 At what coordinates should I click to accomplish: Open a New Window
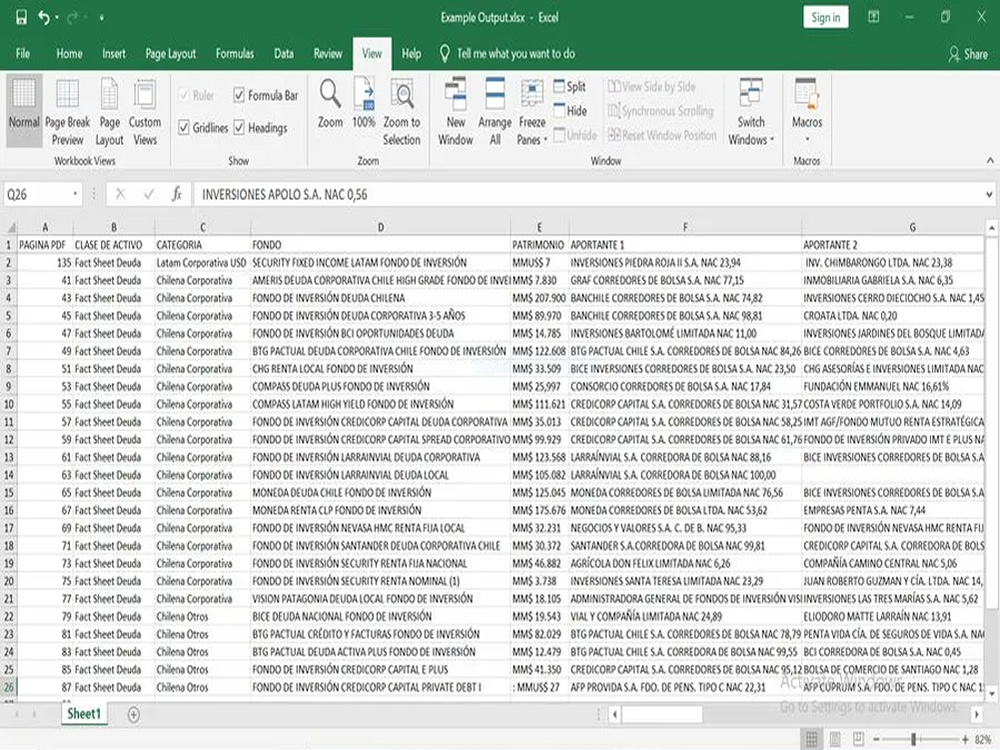click(455, 111)
